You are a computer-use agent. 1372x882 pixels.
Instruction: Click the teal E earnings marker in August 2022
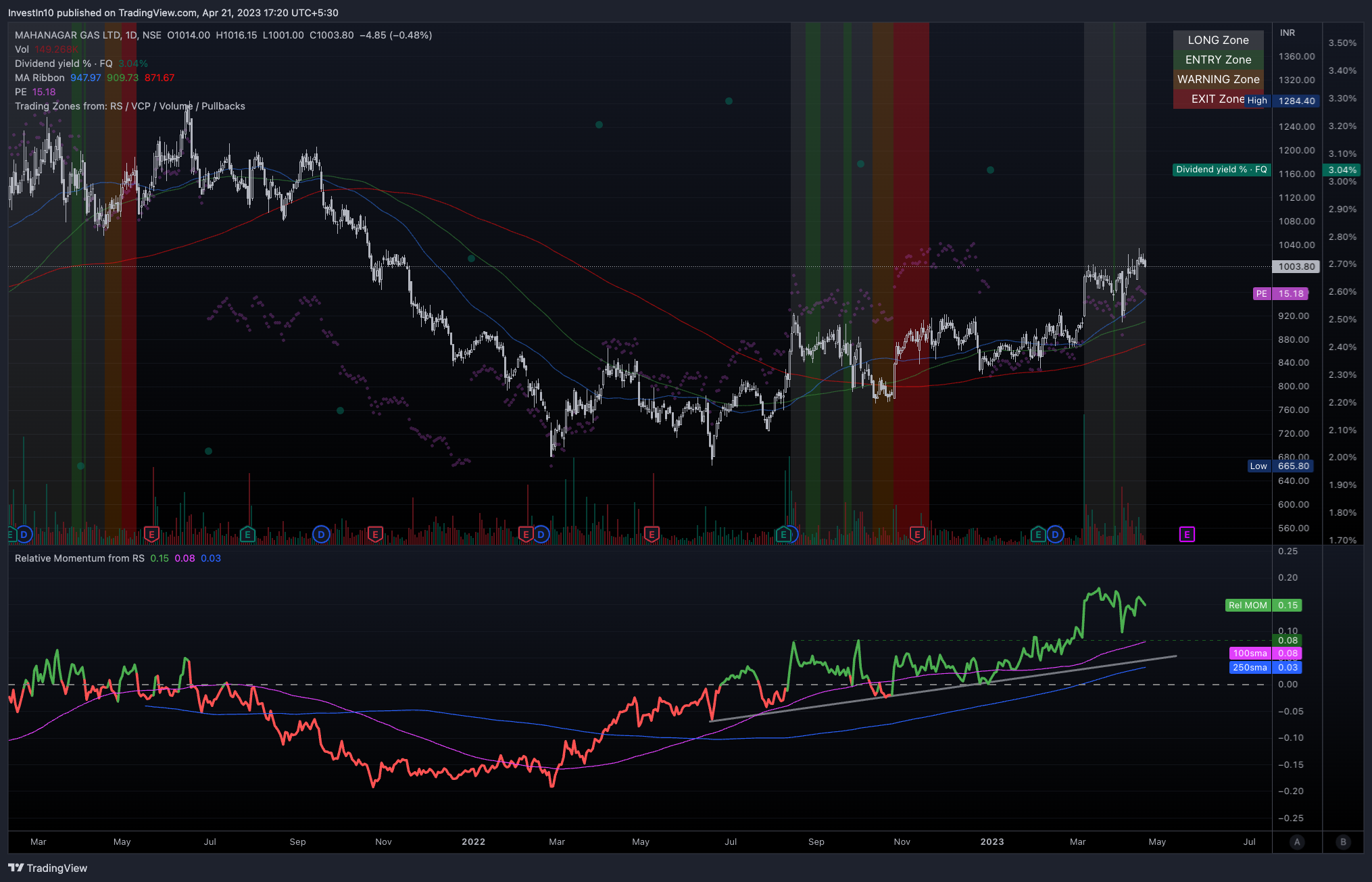click(783, 535)
